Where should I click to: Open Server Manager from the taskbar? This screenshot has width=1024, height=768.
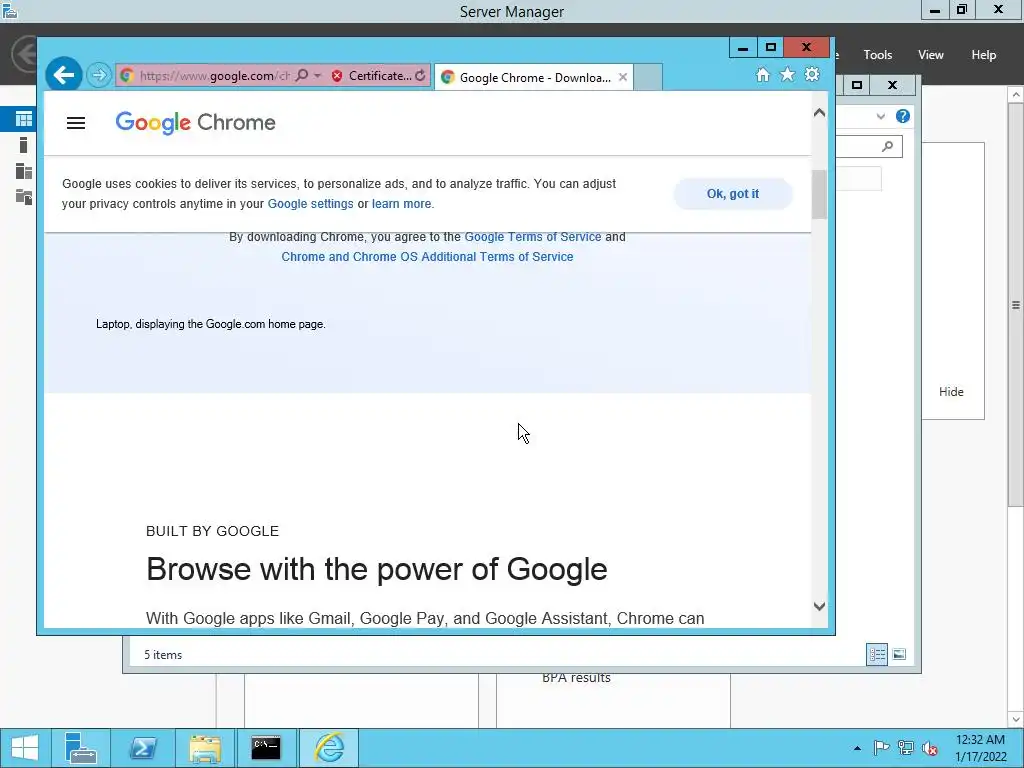[x=81, y=748]
